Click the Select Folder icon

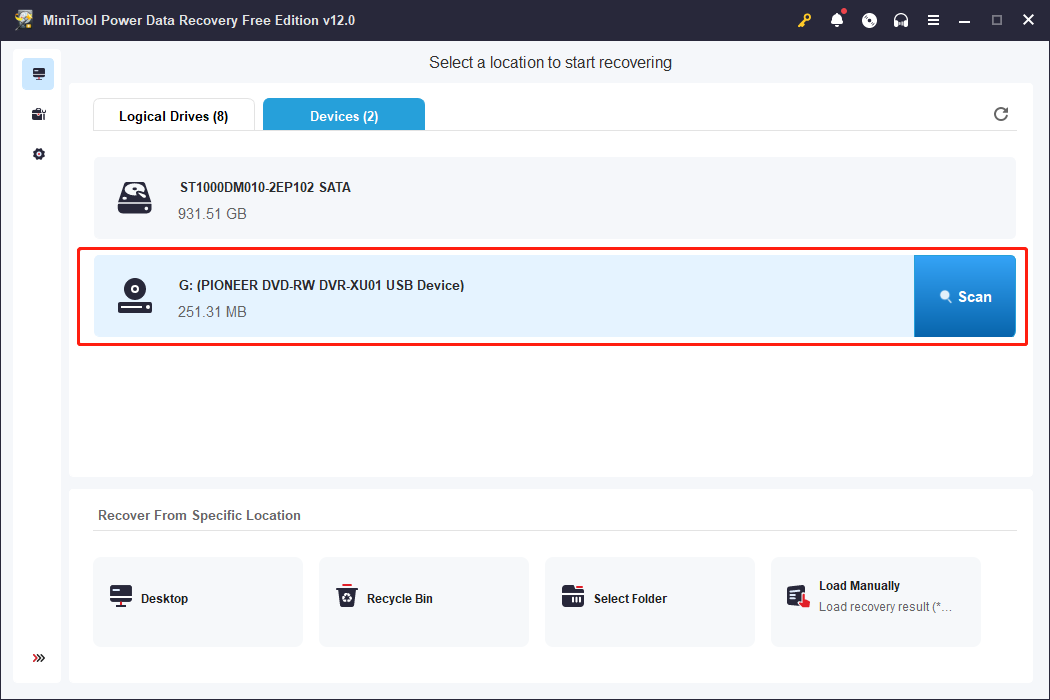click(x=573, y=596)
